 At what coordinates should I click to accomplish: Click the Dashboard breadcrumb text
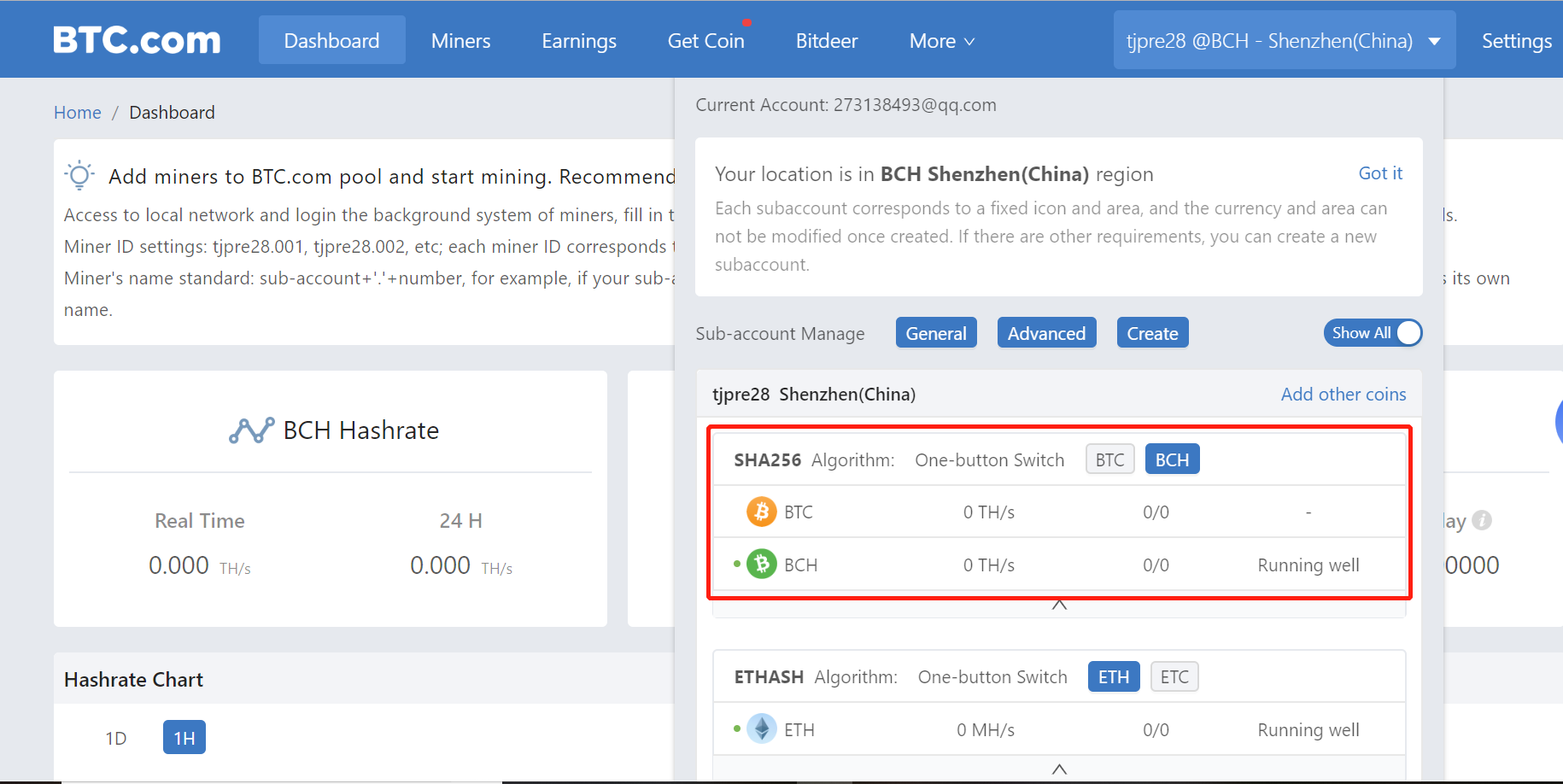coord(172,112)
